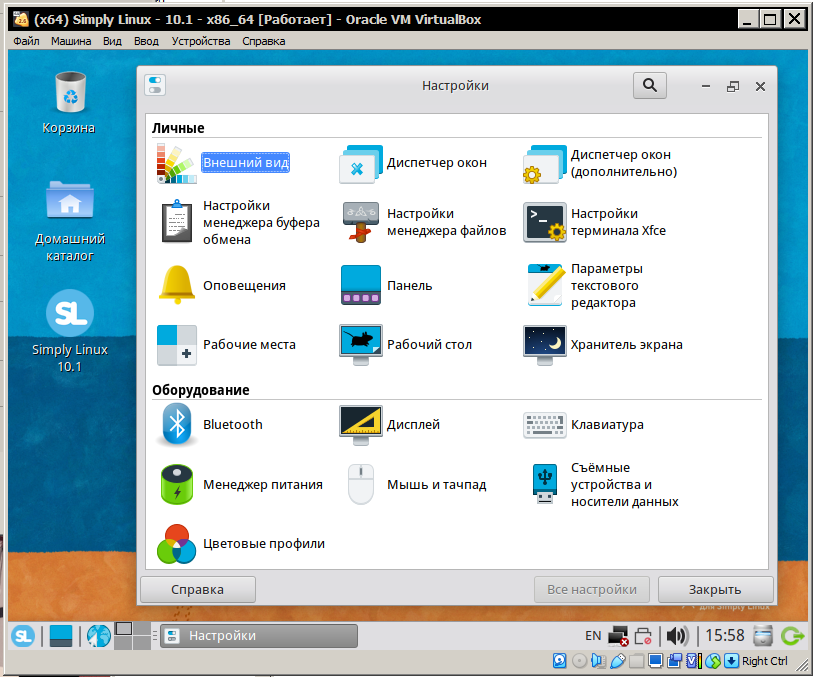The image size is (813, 677).
Task: Click the Мышь и тачпад label
Action: point(437,485)
